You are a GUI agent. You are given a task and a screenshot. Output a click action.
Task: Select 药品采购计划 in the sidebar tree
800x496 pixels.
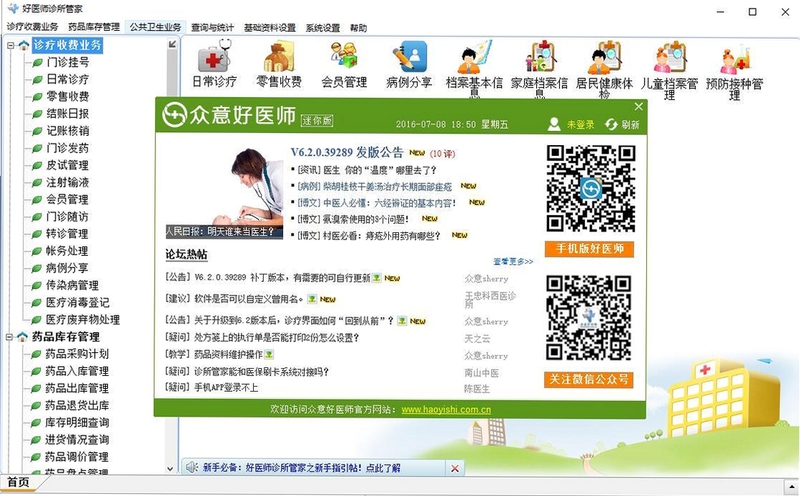tap(77, 354)
